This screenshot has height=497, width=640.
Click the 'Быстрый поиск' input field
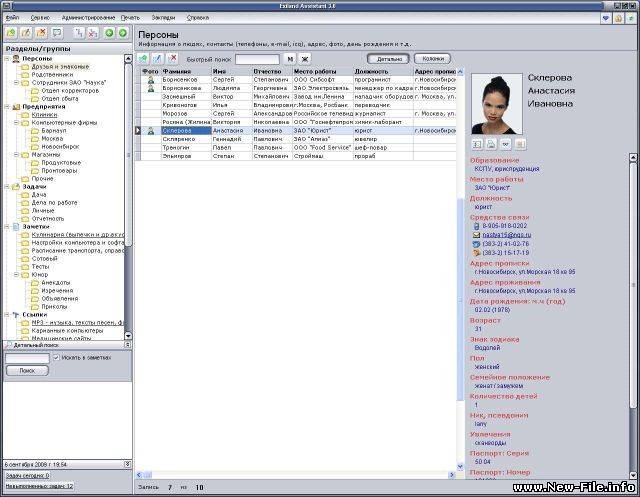point(257,59)
